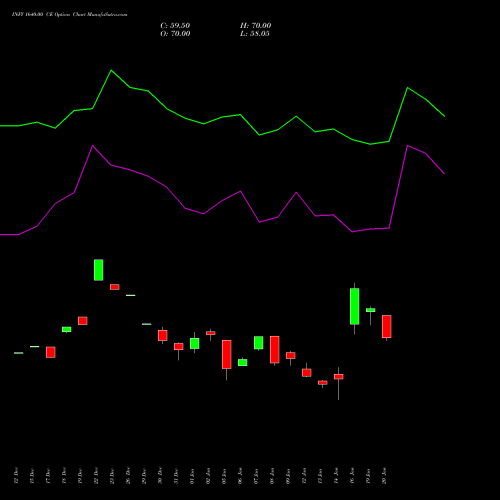Click the '22 Dec' date axis label
This screenshot has height=500, width=500.
96,476
